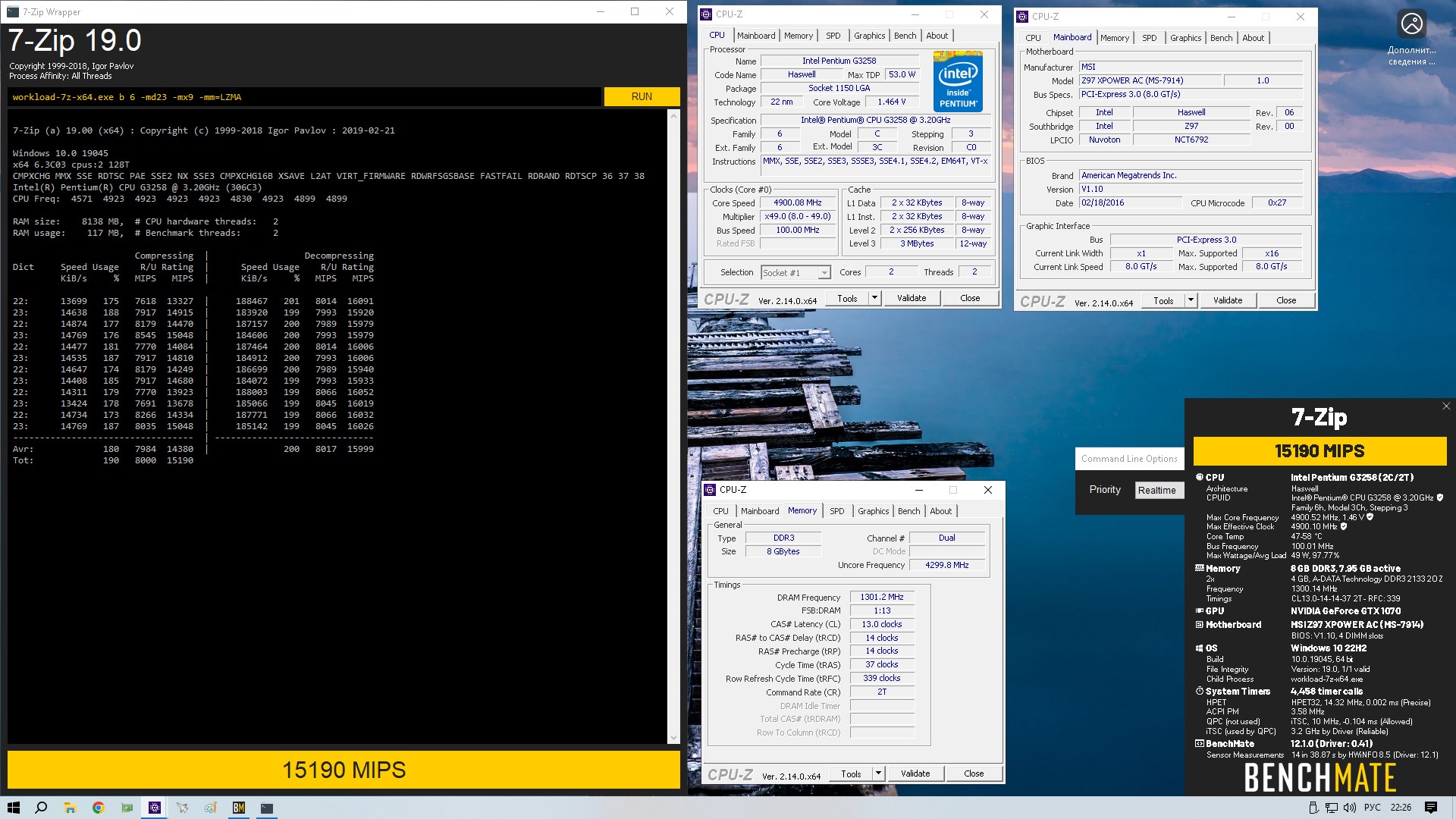Click 15190 MIPS yellow result bar

(344, 770)
